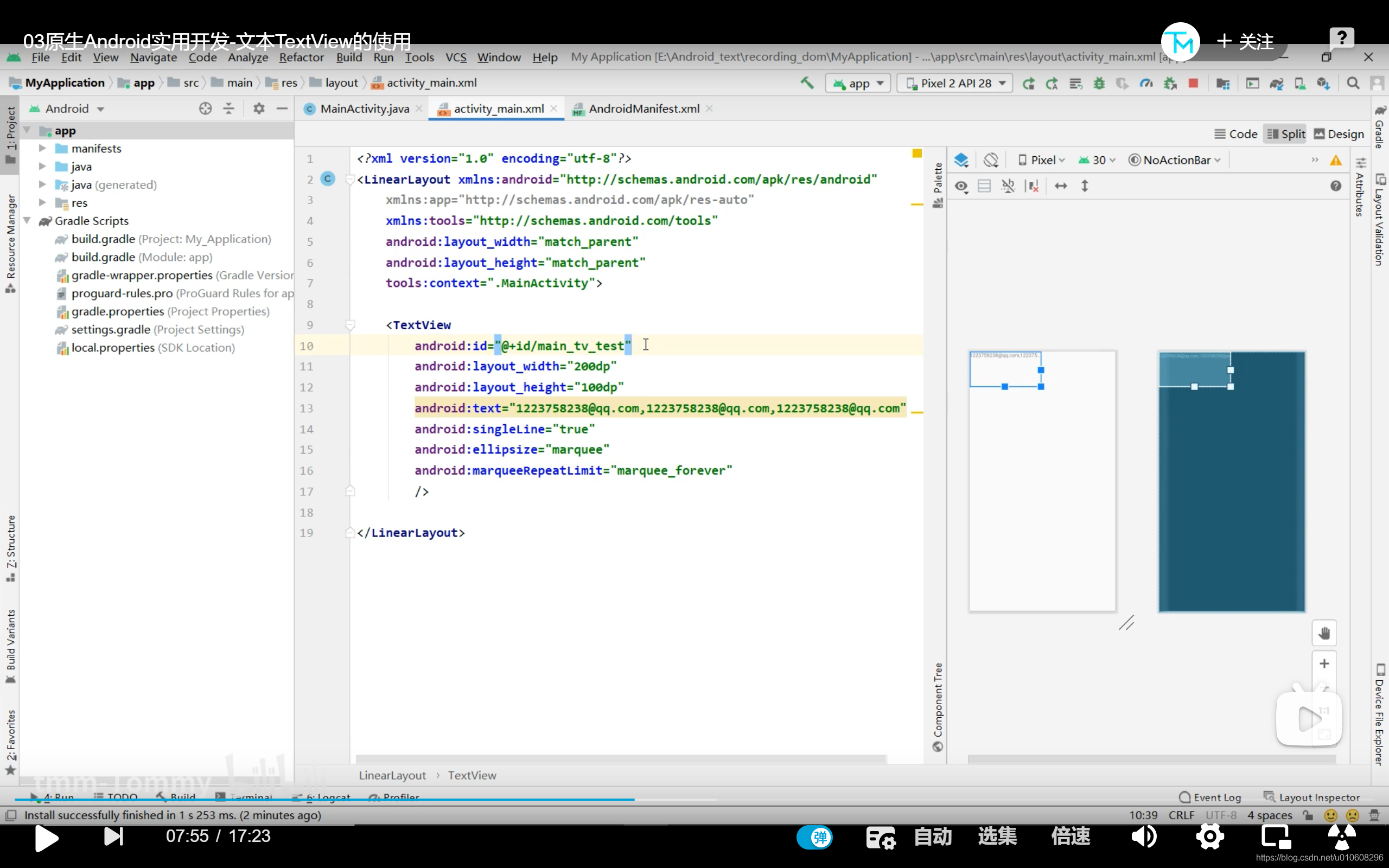Toggle the 弹 danmaku switch in the player
1389x868 pixels.
point(815,837)
